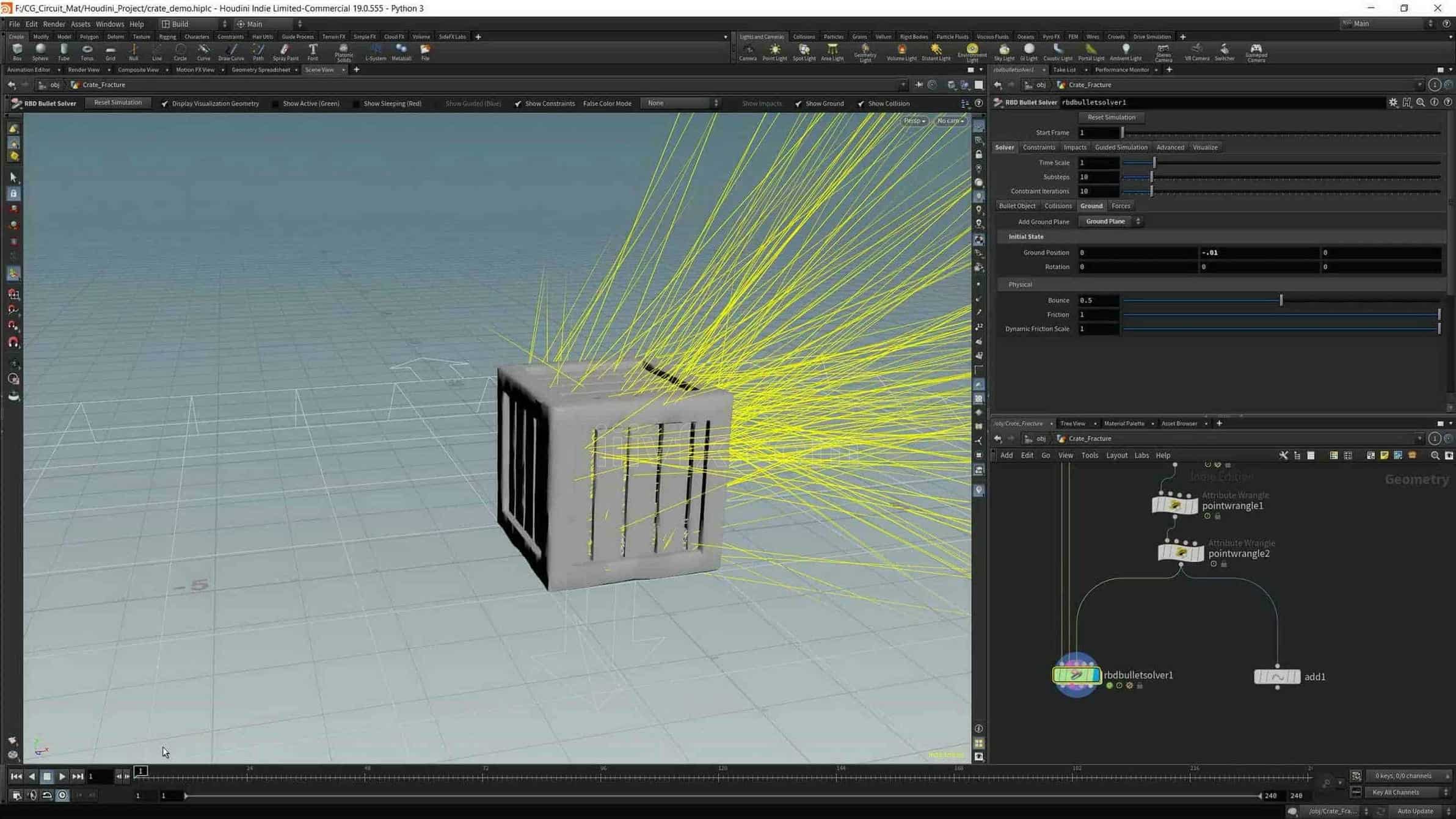Viewport: 1456px width, 819px height.
Task: Switch to the Collisions sub-tab
Action: 1057,206
